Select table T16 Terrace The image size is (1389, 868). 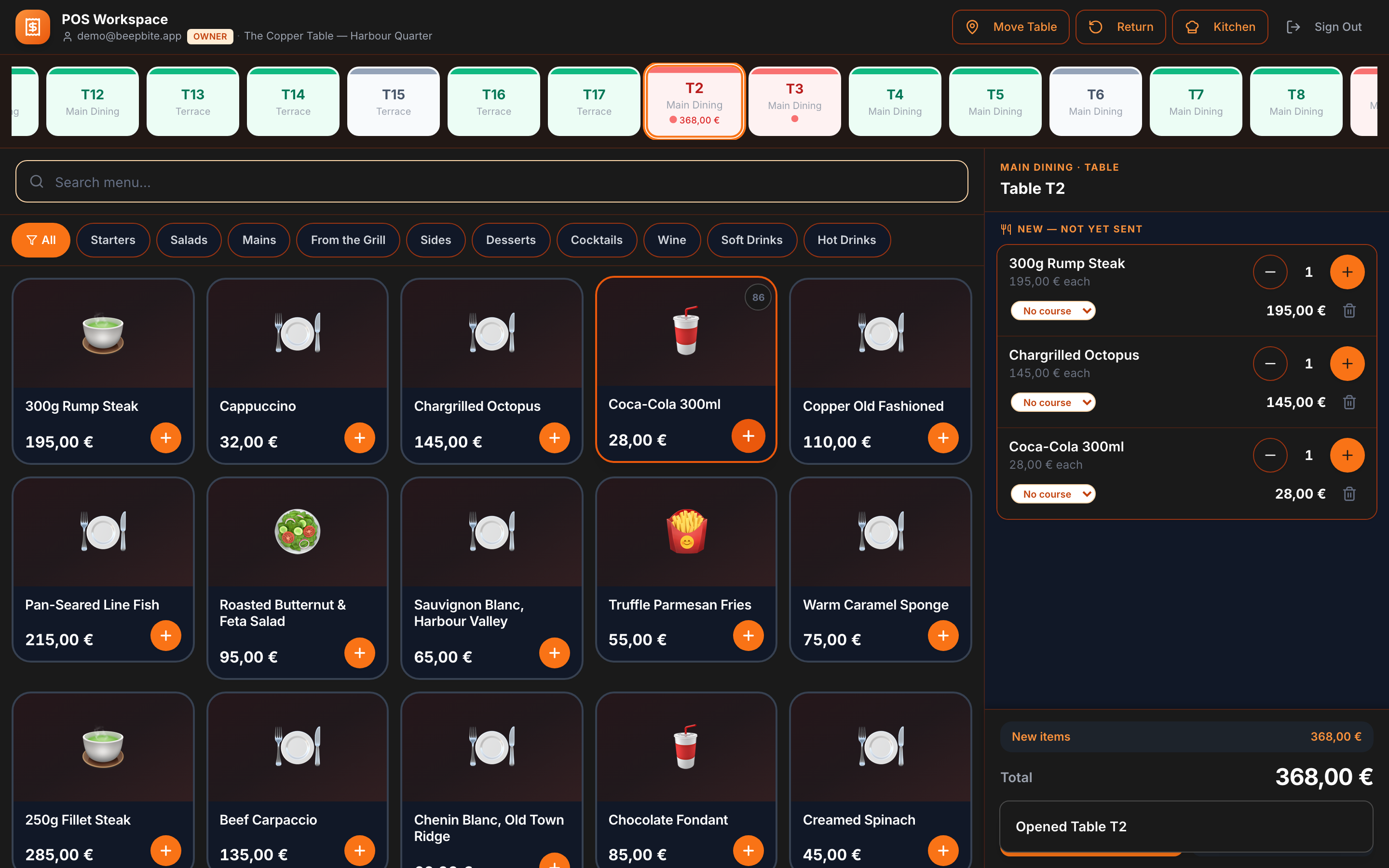[x=493, y=102]
